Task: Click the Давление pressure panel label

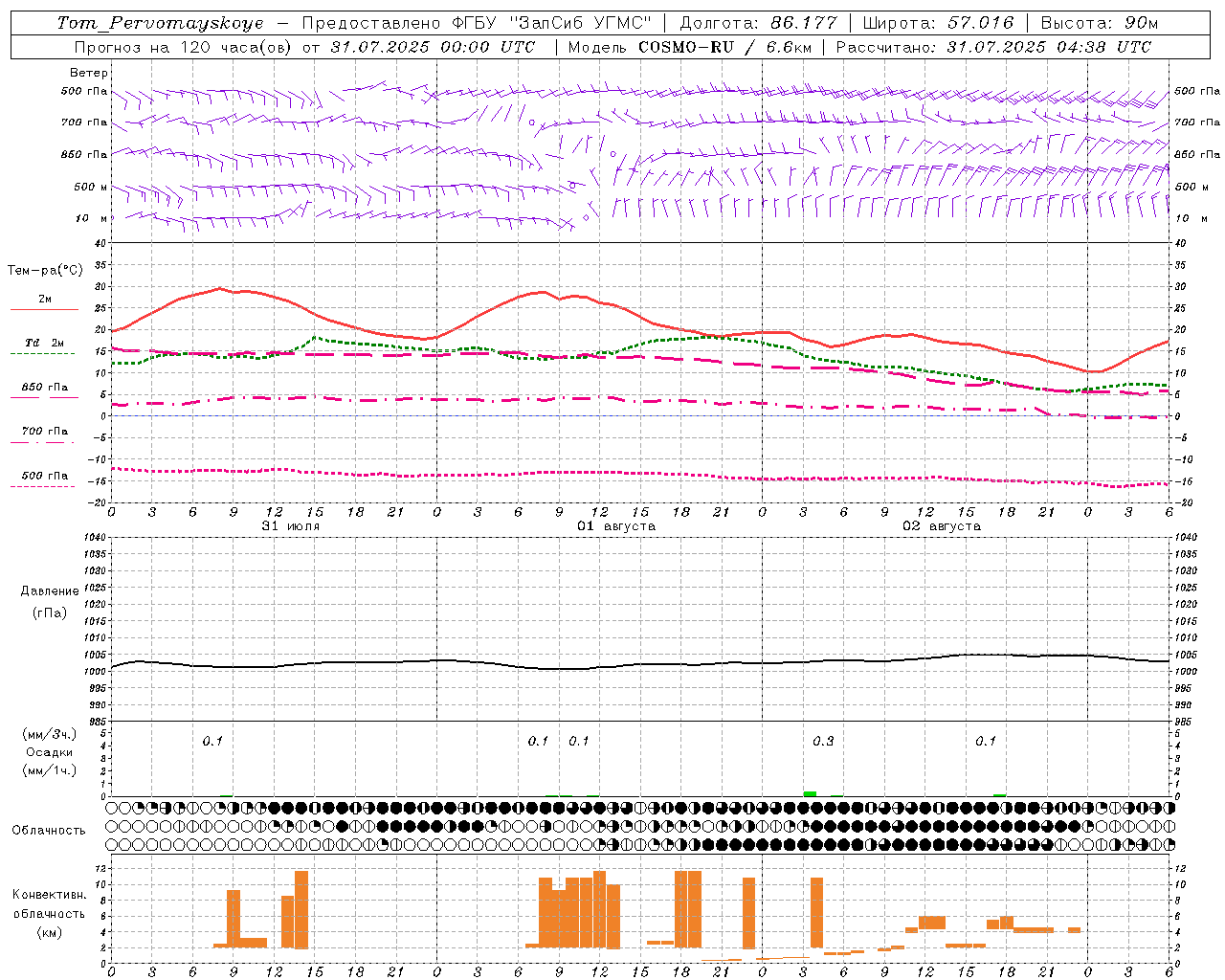Action: click(x=50, y=591)
